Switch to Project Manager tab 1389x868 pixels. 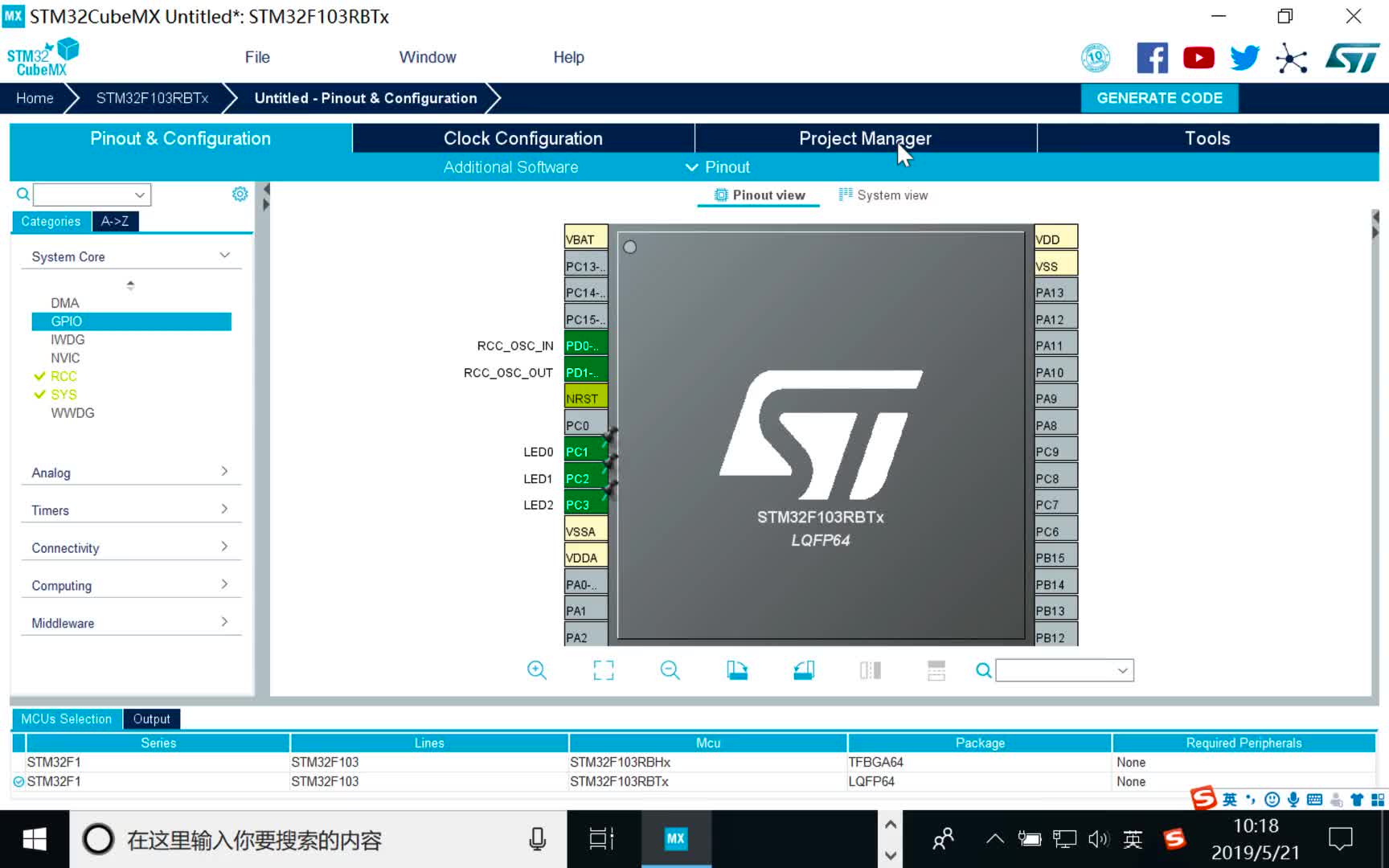tap(866, 138)
